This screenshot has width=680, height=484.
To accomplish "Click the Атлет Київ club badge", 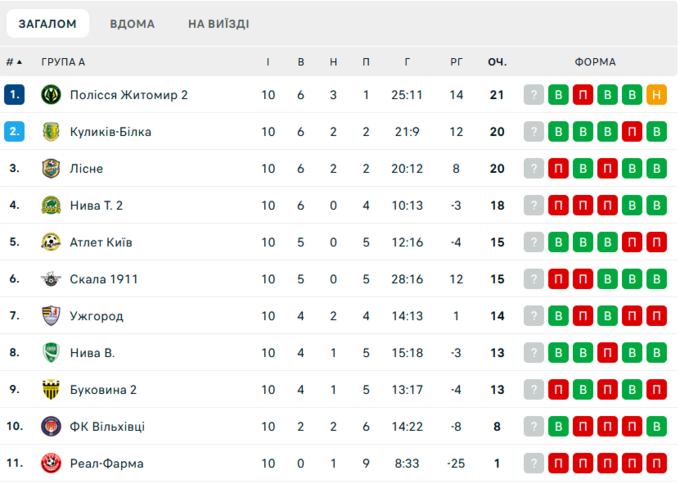I will (50, 242).
